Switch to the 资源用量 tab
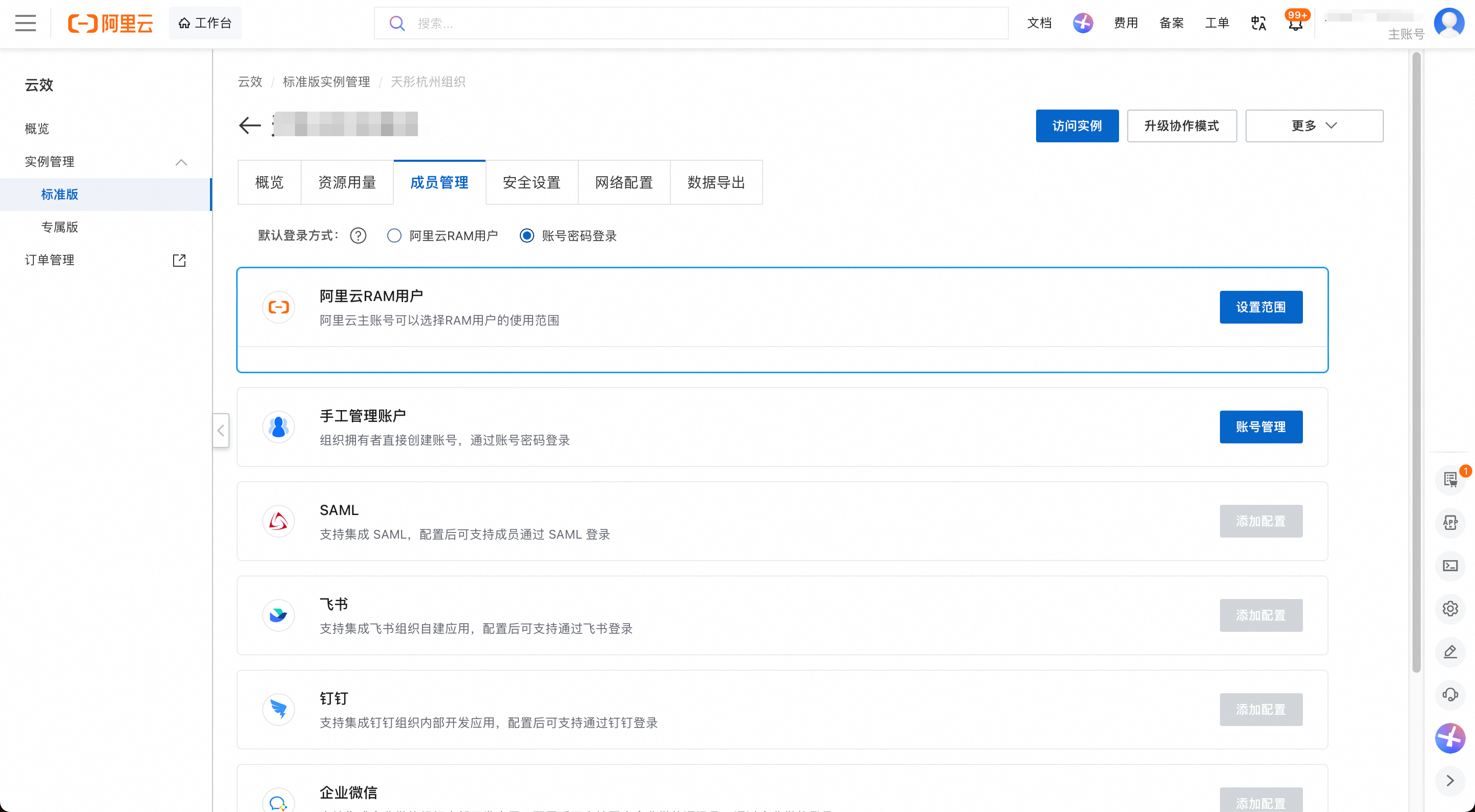Image resolution: width=1475 pixels, height=812 pixels. click(347, 183)
